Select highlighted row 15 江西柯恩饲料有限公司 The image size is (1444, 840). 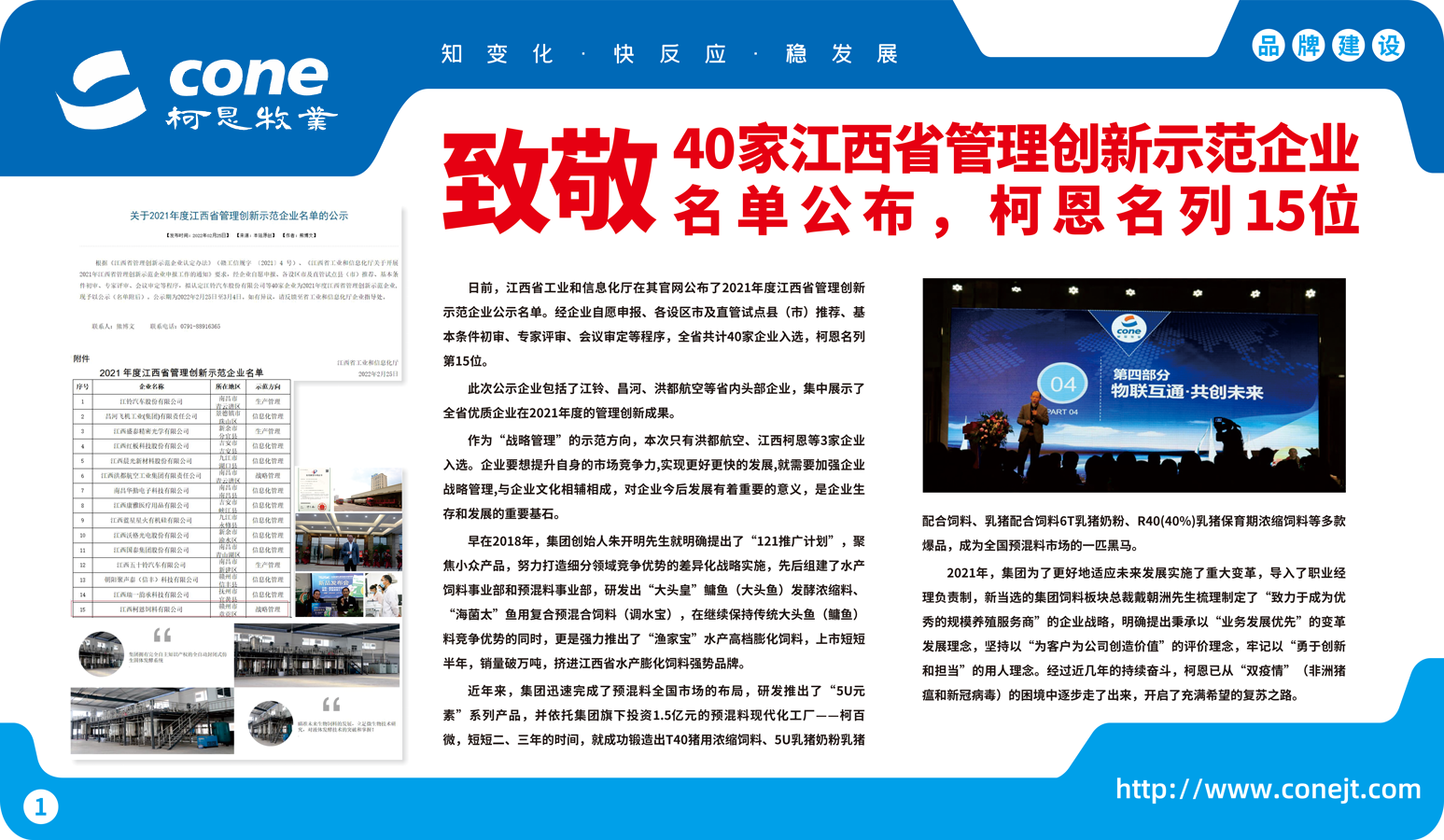tap(181, 609)
